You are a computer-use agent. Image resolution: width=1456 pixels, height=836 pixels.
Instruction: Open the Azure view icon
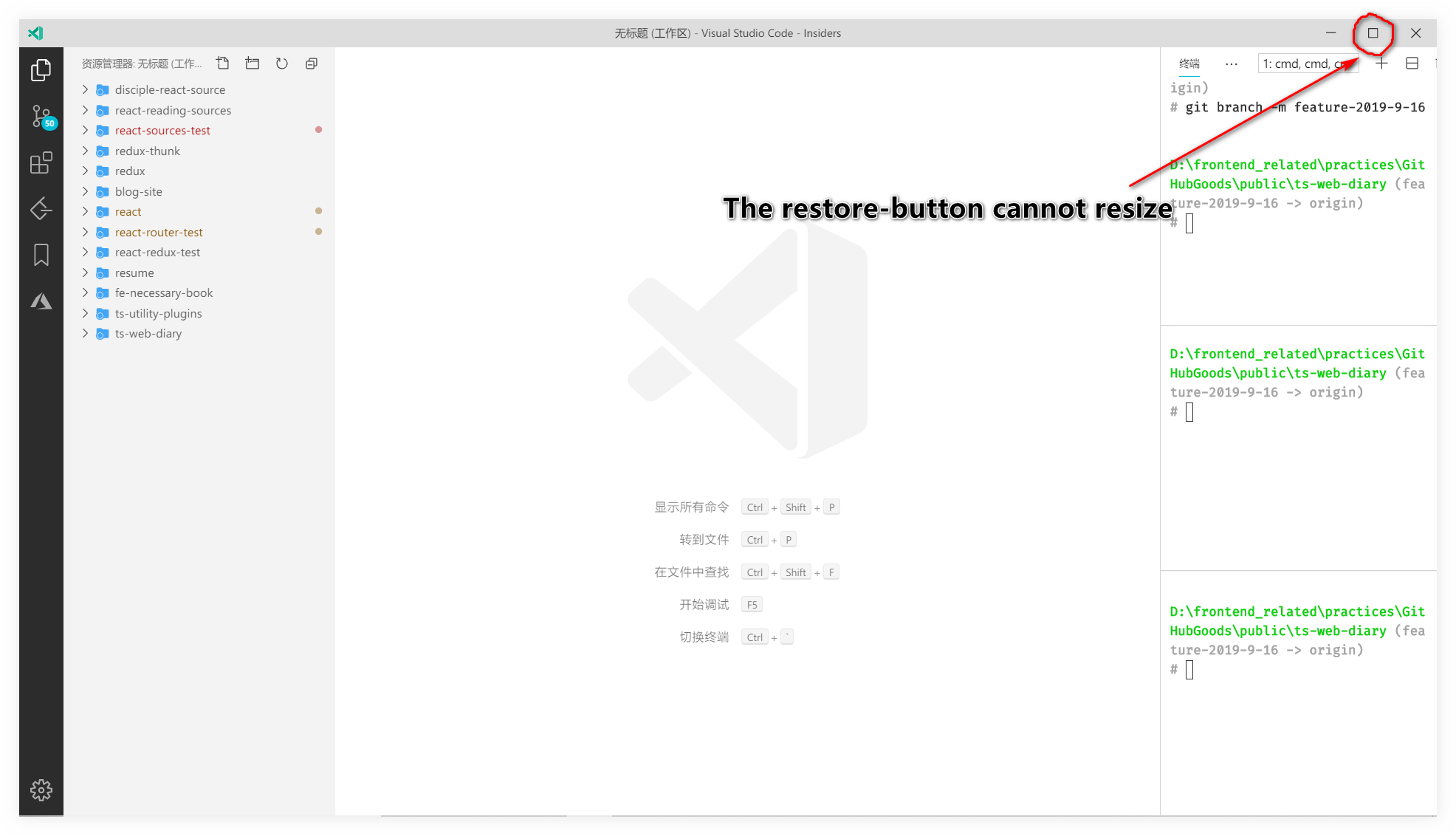coord(41,301)
